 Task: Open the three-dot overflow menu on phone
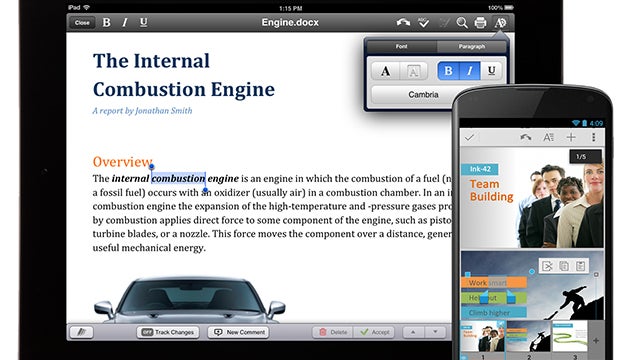[x=593, y=138]
